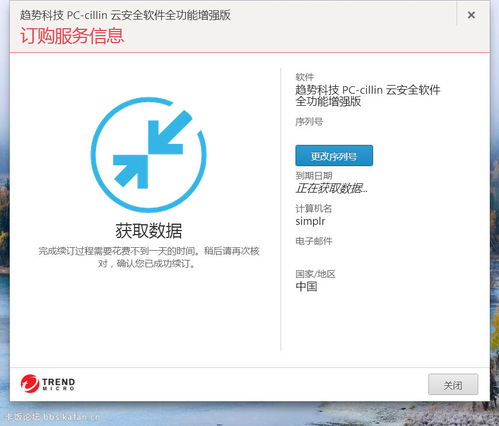Click the software name under 软件

(x=368, y=95)
